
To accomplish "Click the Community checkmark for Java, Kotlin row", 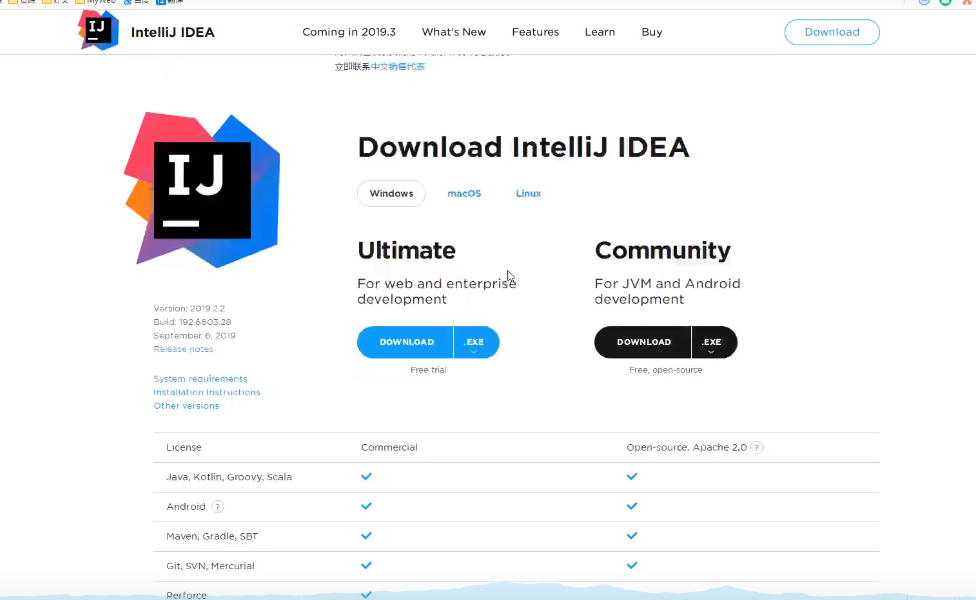I will pos(632,476).
